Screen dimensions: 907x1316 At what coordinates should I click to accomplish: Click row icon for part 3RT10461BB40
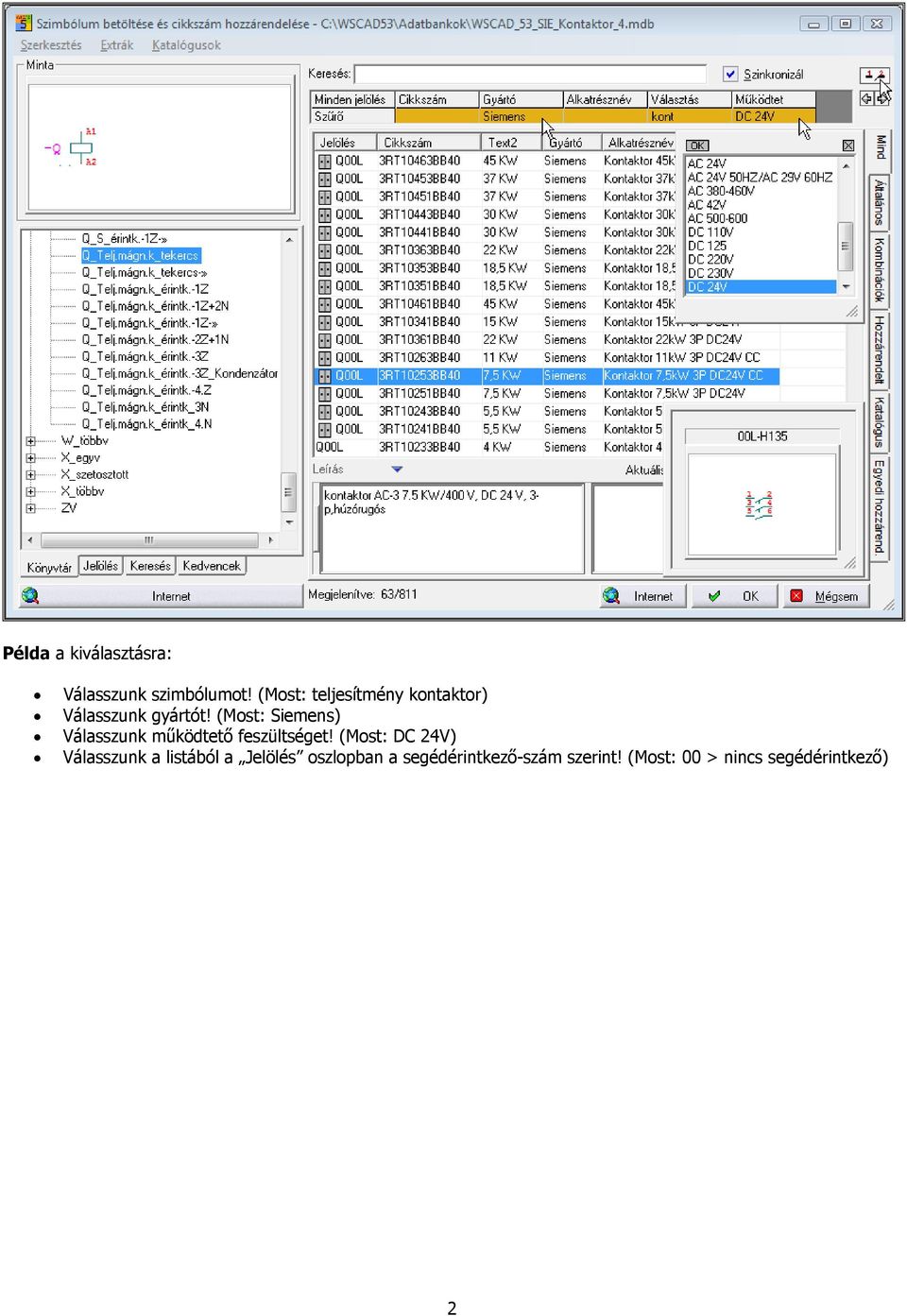[x=324, y=305]
